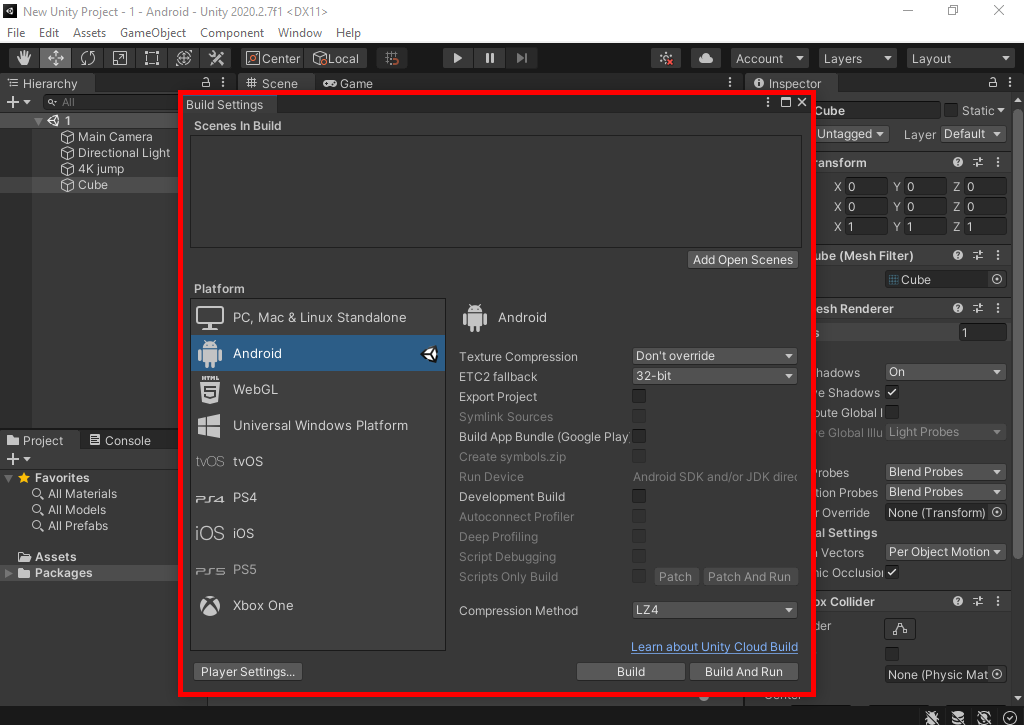Open the Collab services icon
Screen dimensions: 1024x725
coord(666,58)
